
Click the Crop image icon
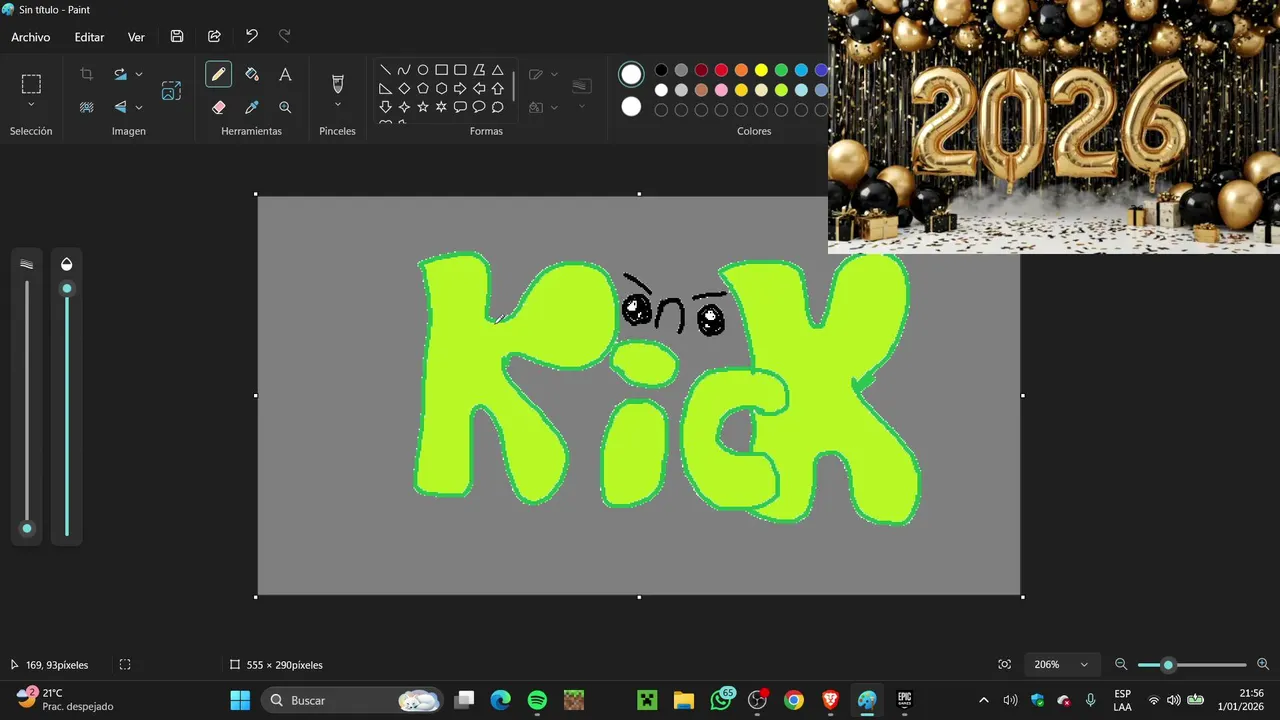pos(87,74)
